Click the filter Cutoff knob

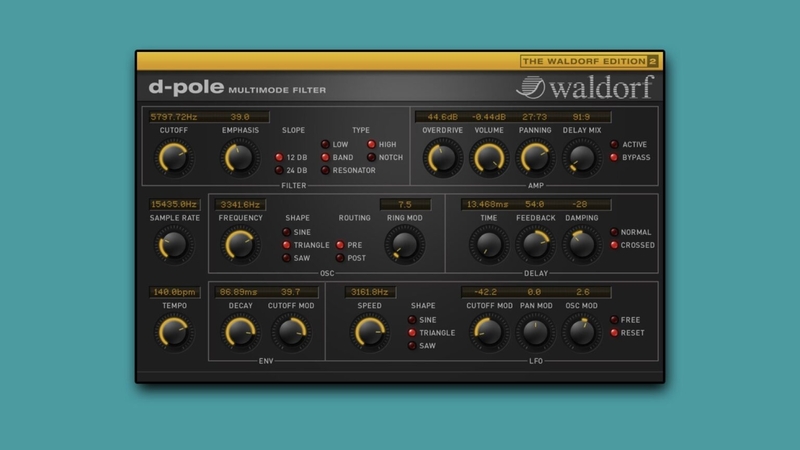pyautogui.click(x=173, y=158)
